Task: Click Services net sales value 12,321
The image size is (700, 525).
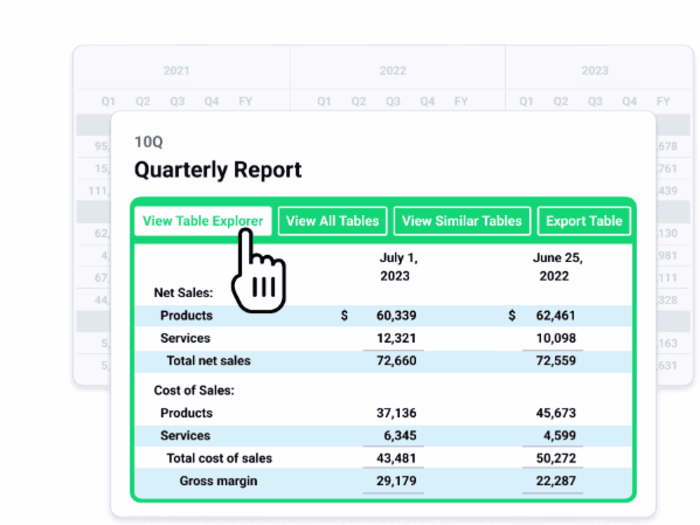Action: (x=396, y=338)
